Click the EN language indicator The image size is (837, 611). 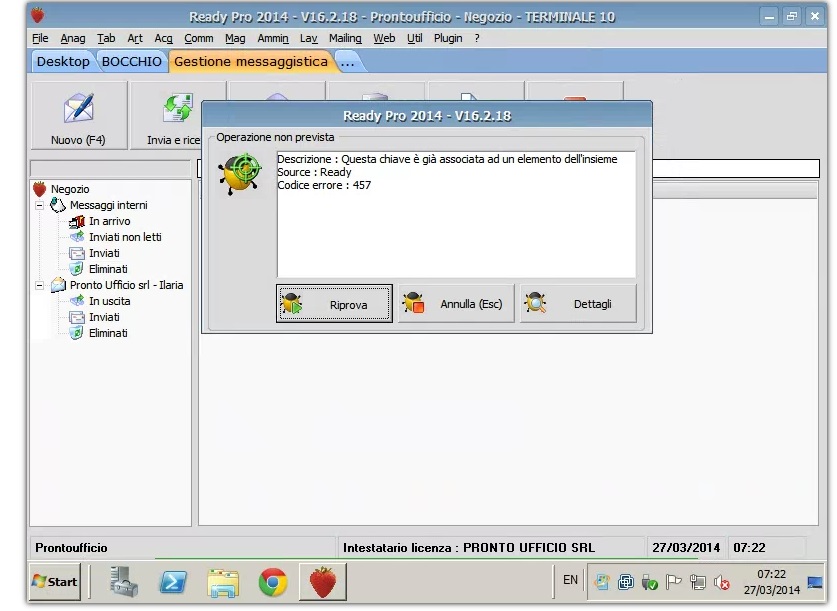[x=570, y=580]
